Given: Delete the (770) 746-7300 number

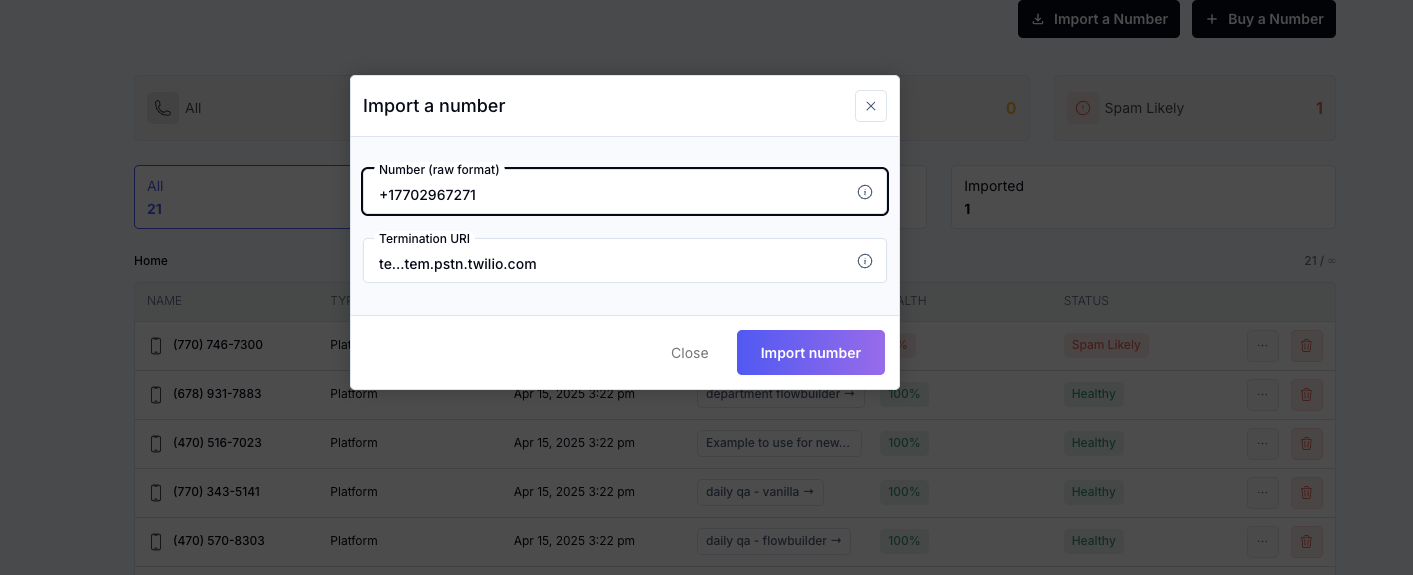Looking at the screenshot, I should pyautogui.click(x=1306, y=346).
